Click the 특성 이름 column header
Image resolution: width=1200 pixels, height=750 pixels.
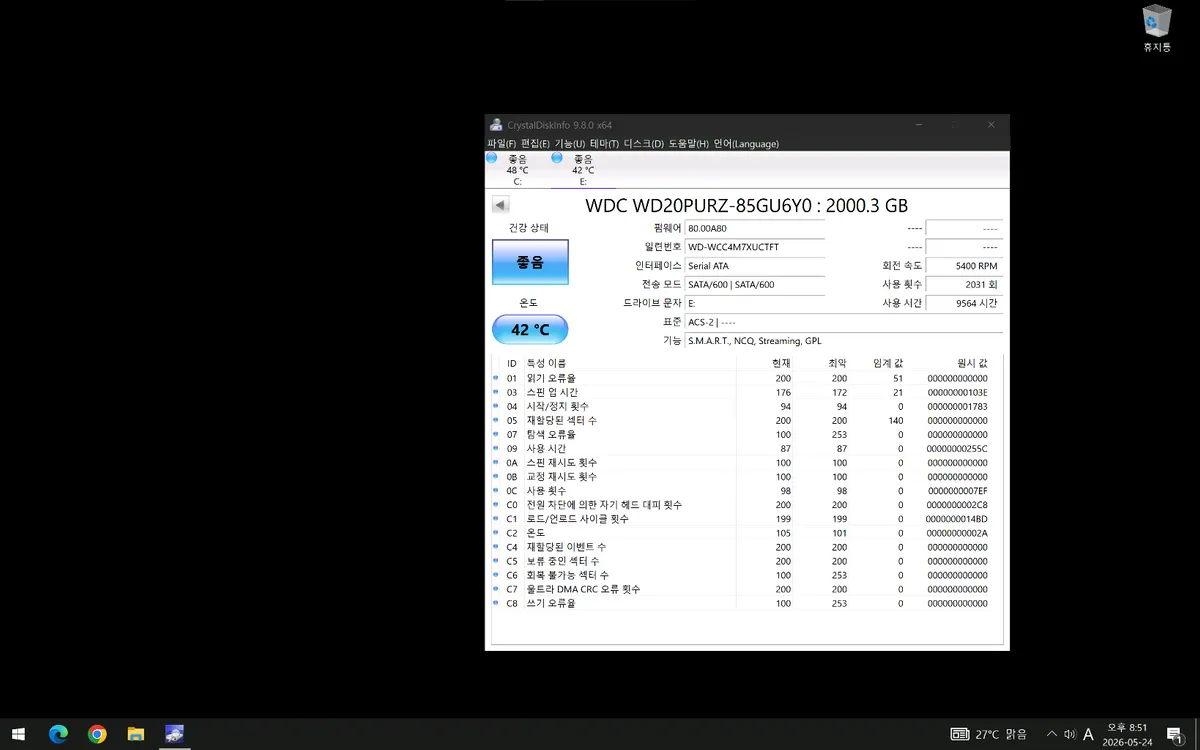coord(546,363)
